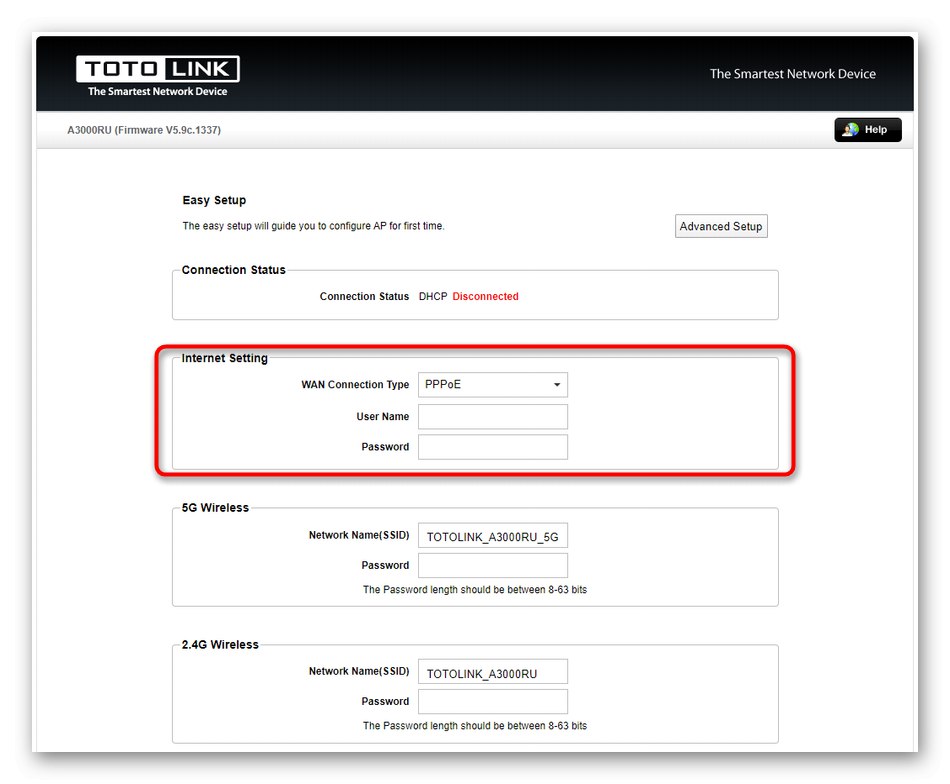Image resolution: width=950 pixels, height=784 pixels.
Task: Edit the 2.4G Network Name (SSID) field
Action: pyautogui.click(x=493, y=672)
